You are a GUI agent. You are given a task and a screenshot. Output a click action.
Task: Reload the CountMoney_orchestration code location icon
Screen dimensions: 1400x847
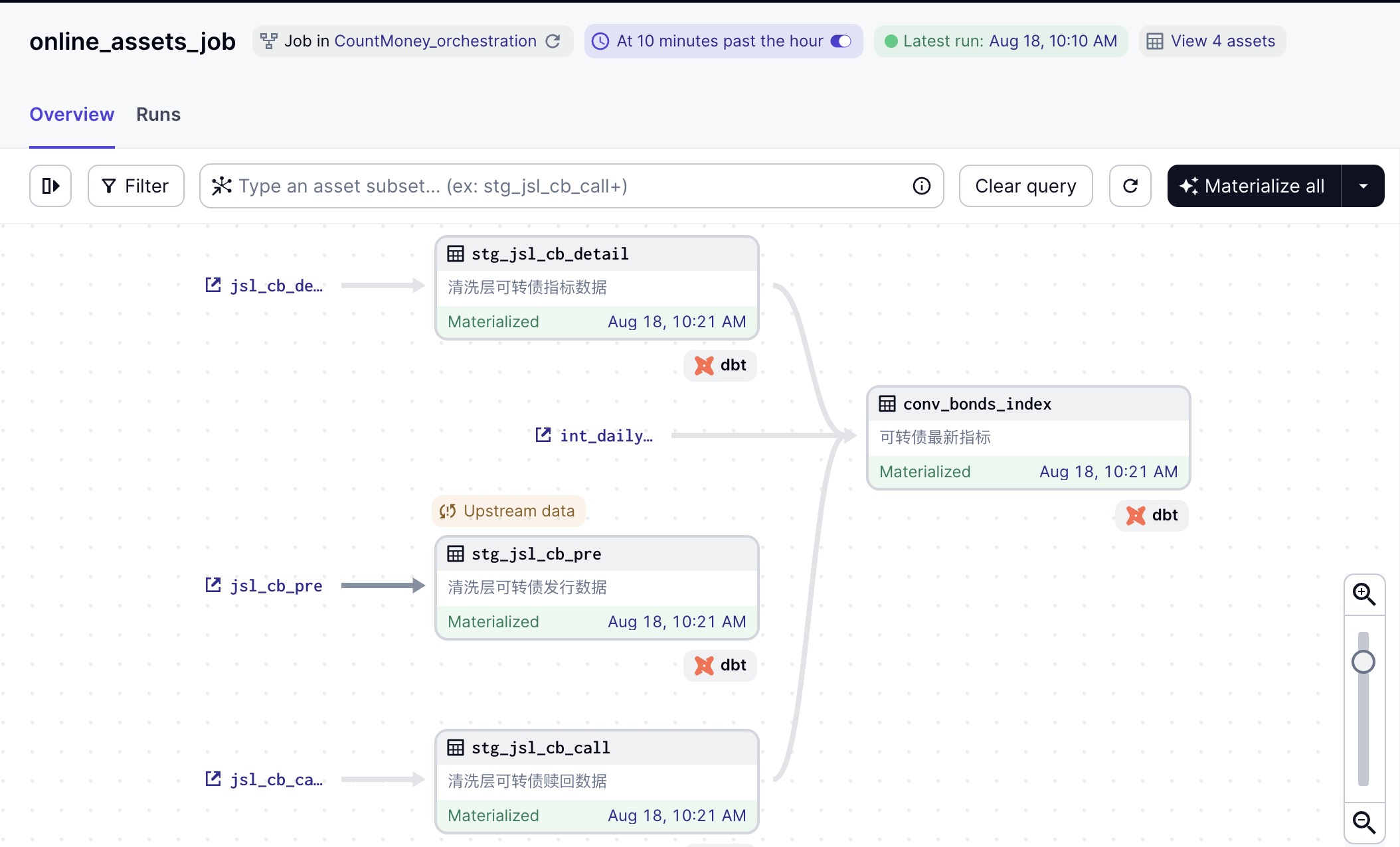(553, 41)
